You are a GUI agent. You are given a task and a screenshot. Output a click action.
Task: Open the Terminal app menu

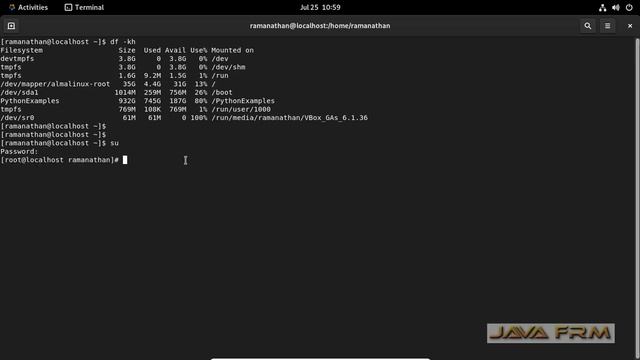pos(84,7)
